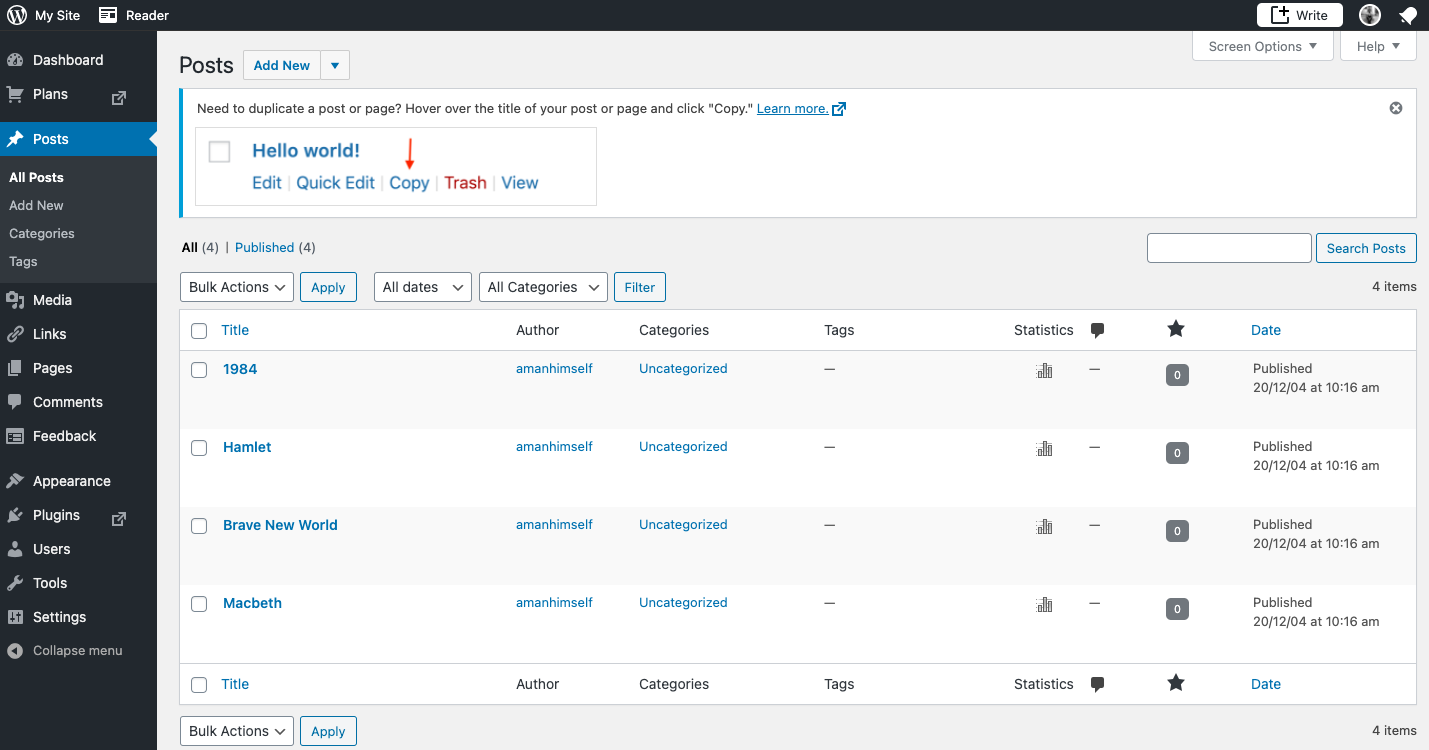The width and height of the screenshot is (1429, 750).
Task: Click the Filter button
Action: pyautogui.click(x=640, y=287)
